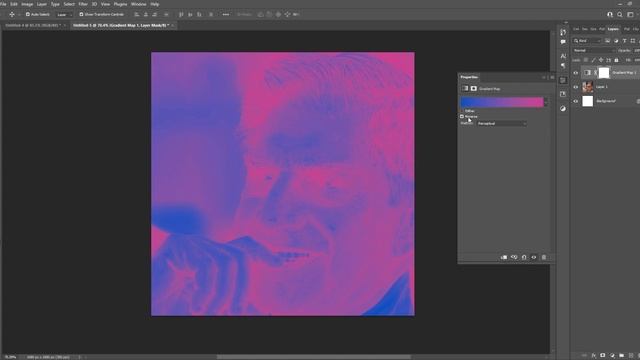Open the Auto-Select Layer dropdown
This screenshot has height=360, width=640.
[x=64, y=15]
